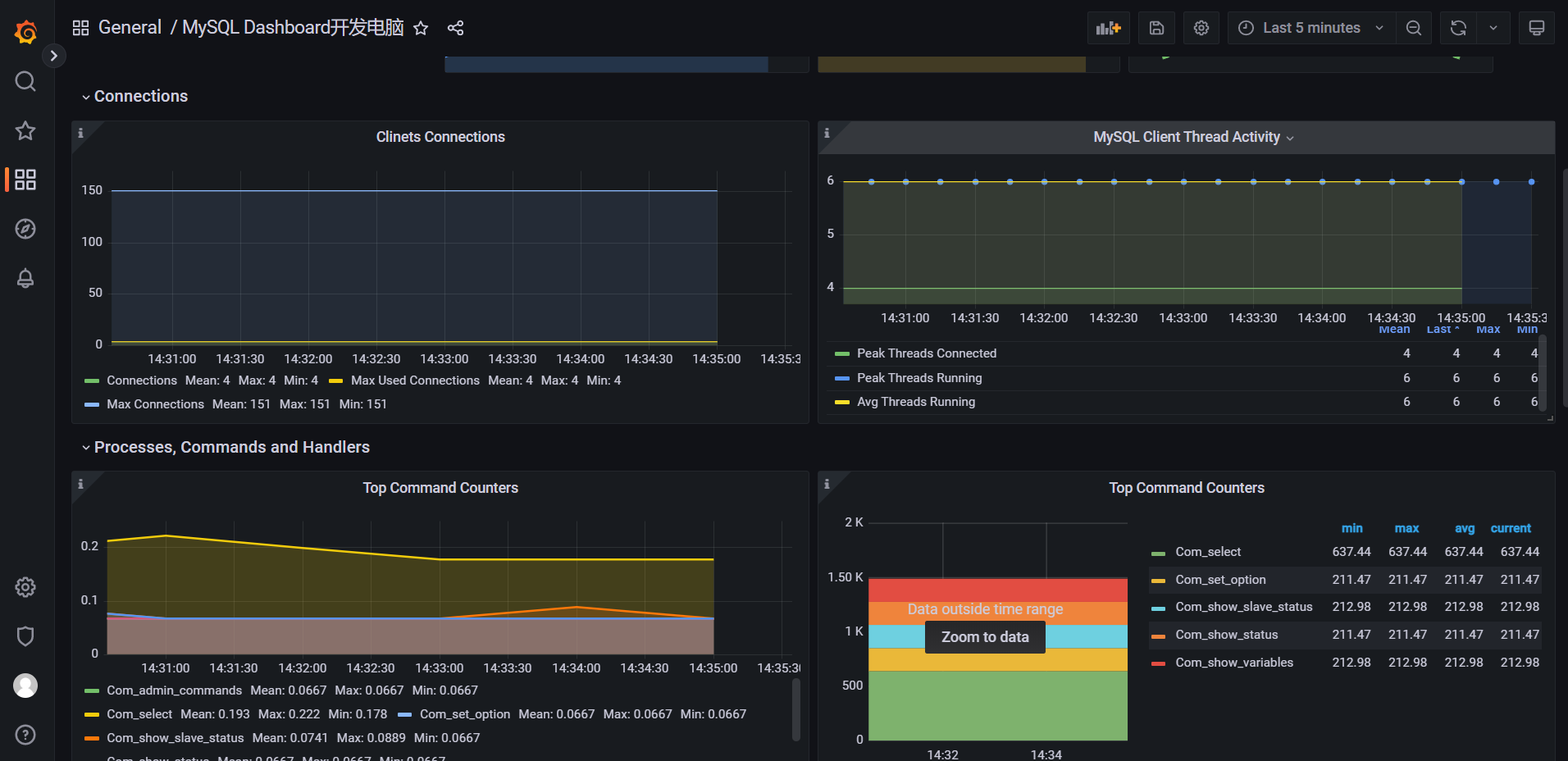Click the dashboard grid icon beside General
1568x761 pixels.
pyautogui.click(x=80, y=28)
